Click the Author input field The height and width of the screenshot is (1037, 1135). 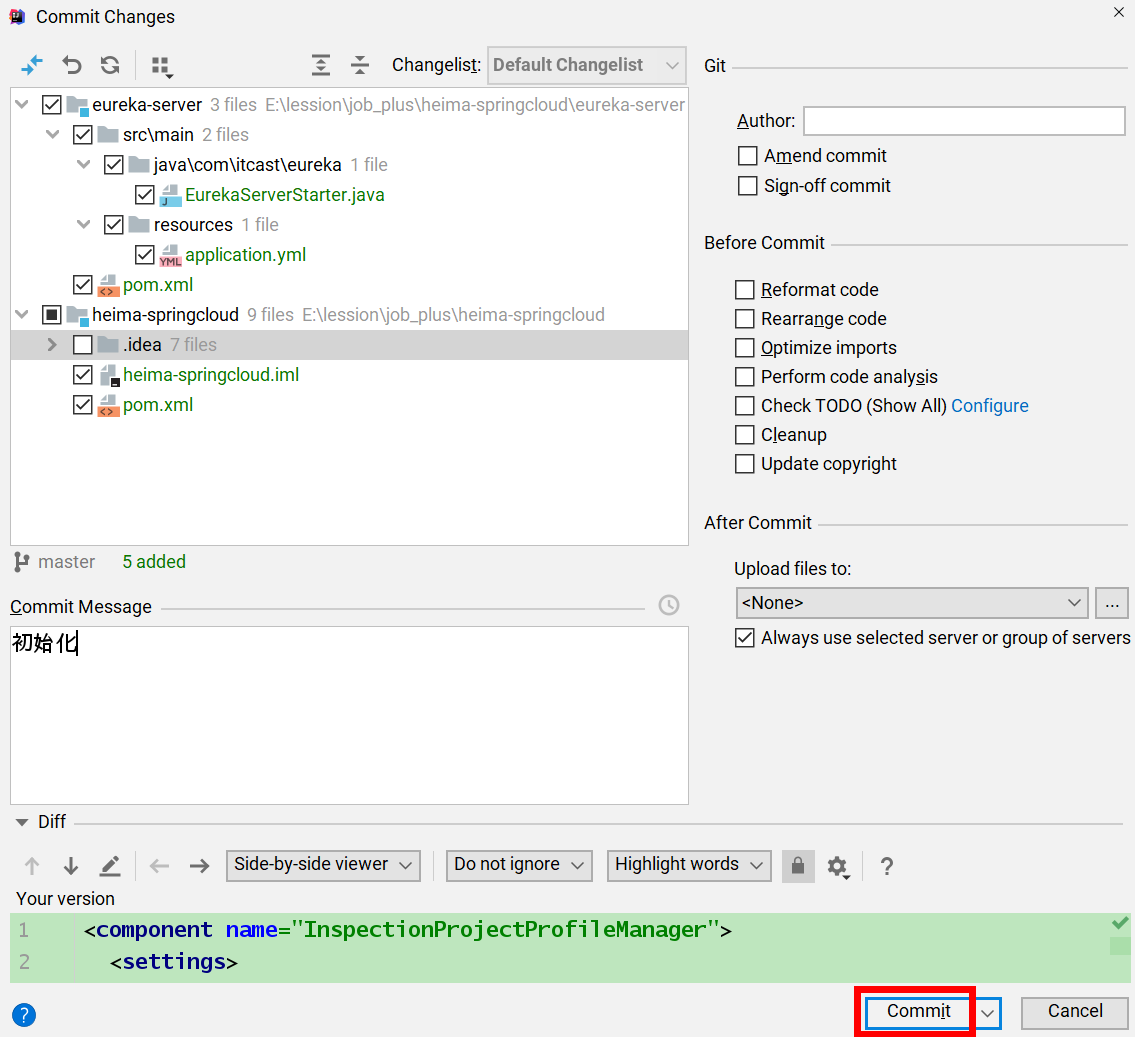[964, 121]
